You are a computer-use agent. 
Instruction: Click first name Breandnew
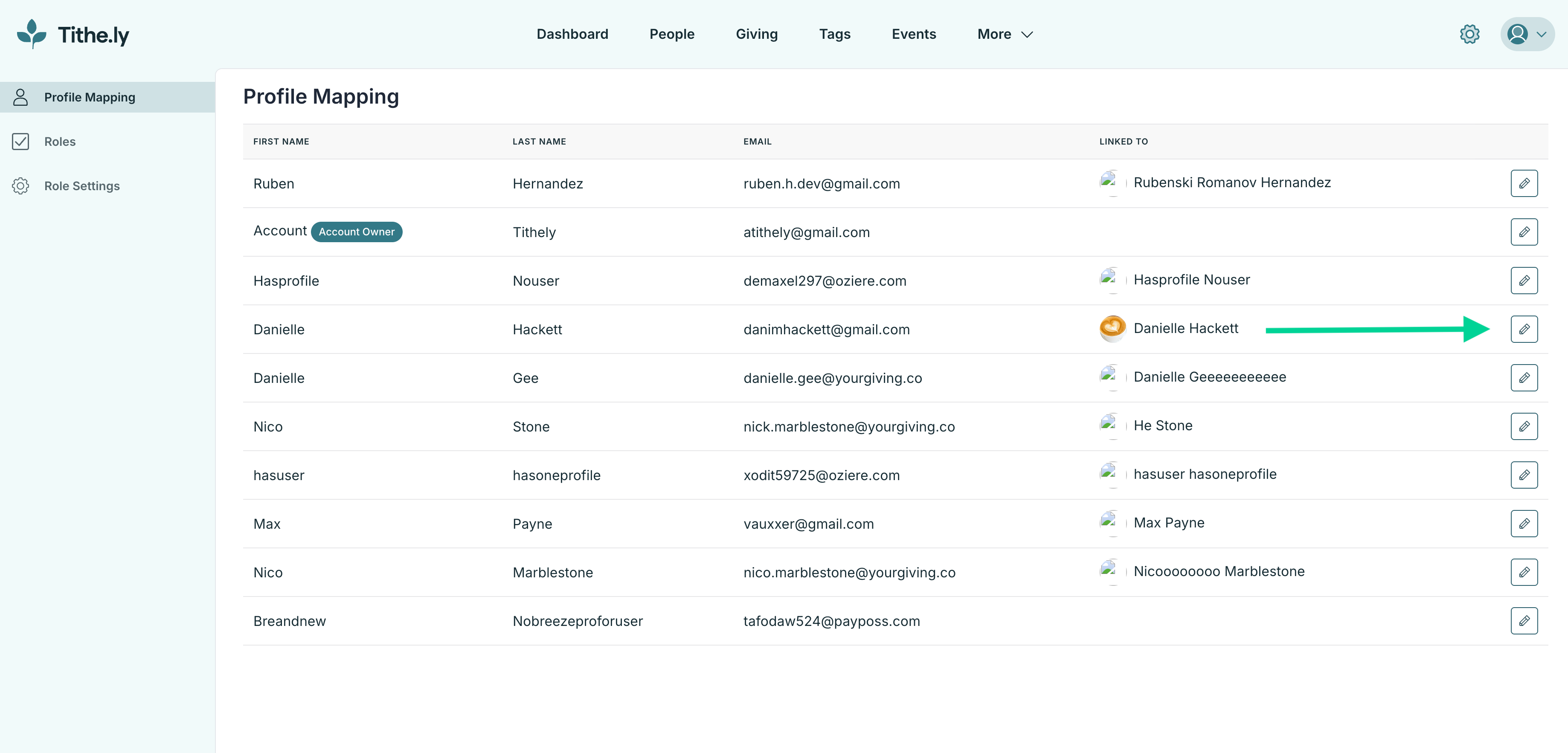point(289,622)
